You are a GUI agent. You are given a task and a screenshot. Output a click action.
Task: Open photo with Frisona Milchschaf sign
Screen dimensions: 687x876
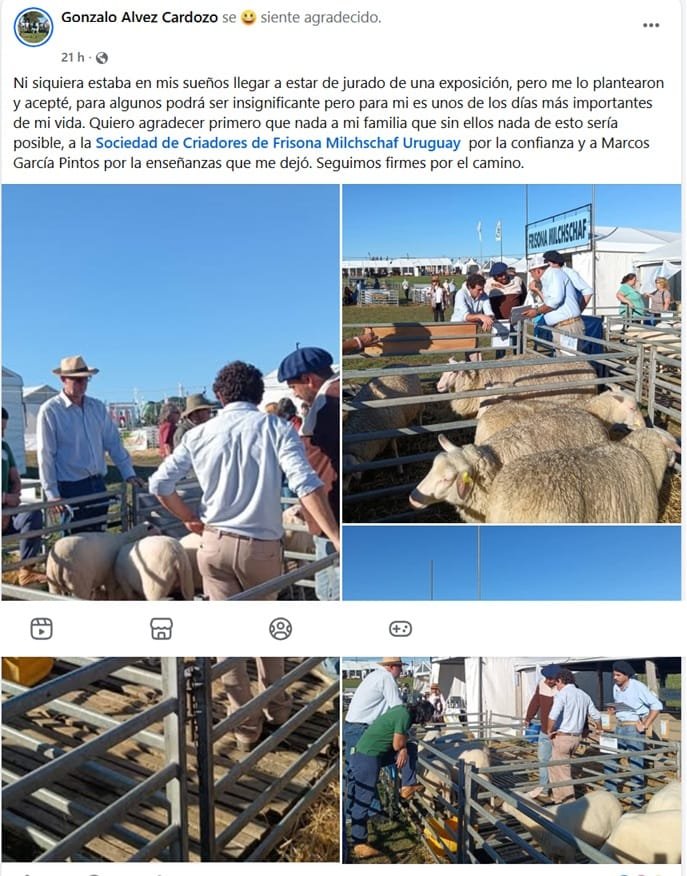click(x=512, y=354)
